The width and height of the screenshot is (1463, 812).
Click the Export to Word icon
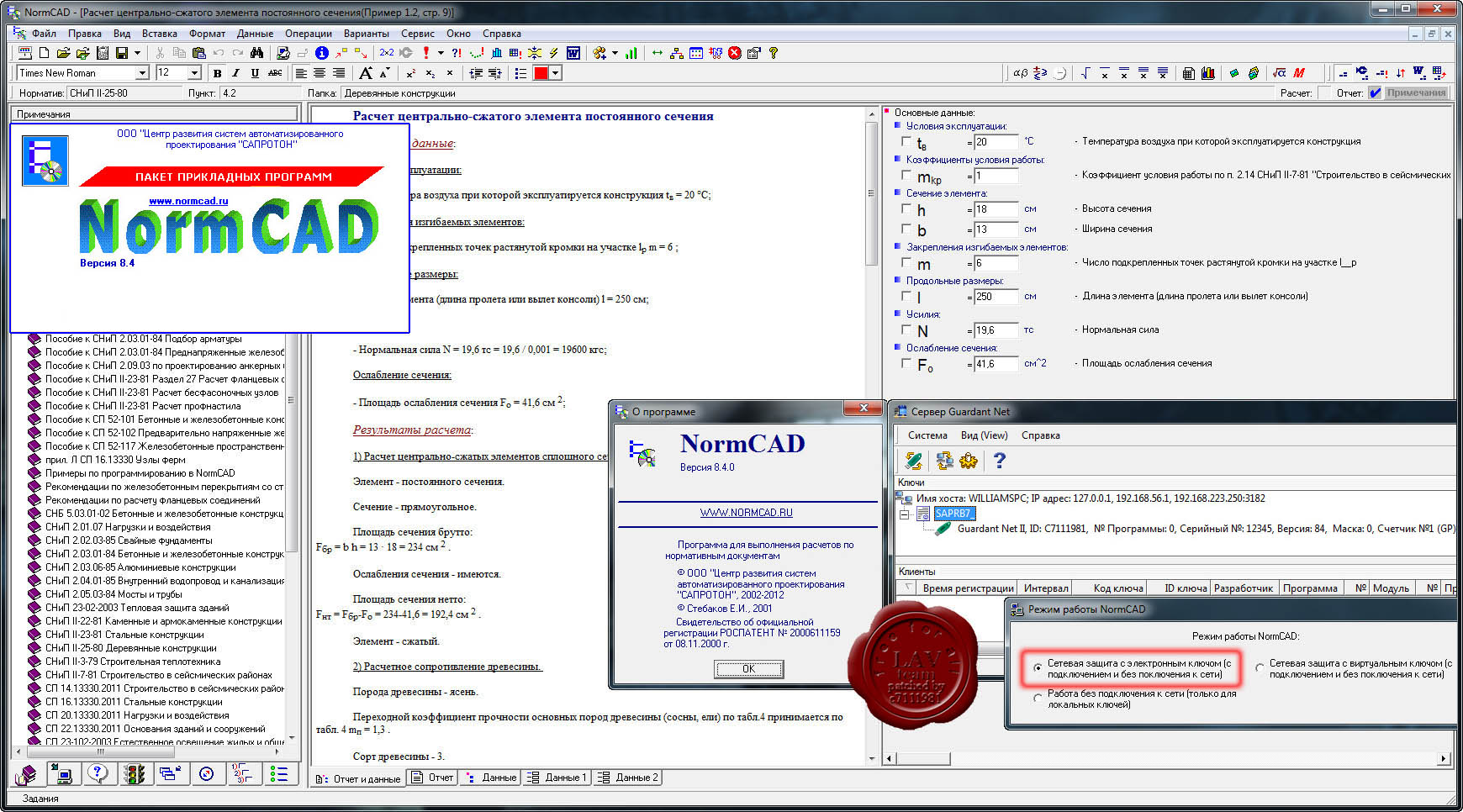[573, 53]
